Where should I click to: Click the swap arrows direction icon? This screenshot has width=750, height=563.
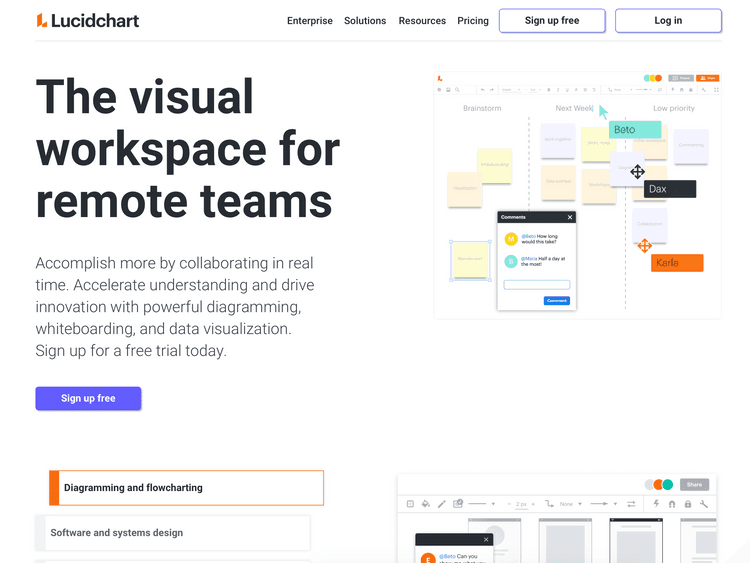[x=631, y=504]
